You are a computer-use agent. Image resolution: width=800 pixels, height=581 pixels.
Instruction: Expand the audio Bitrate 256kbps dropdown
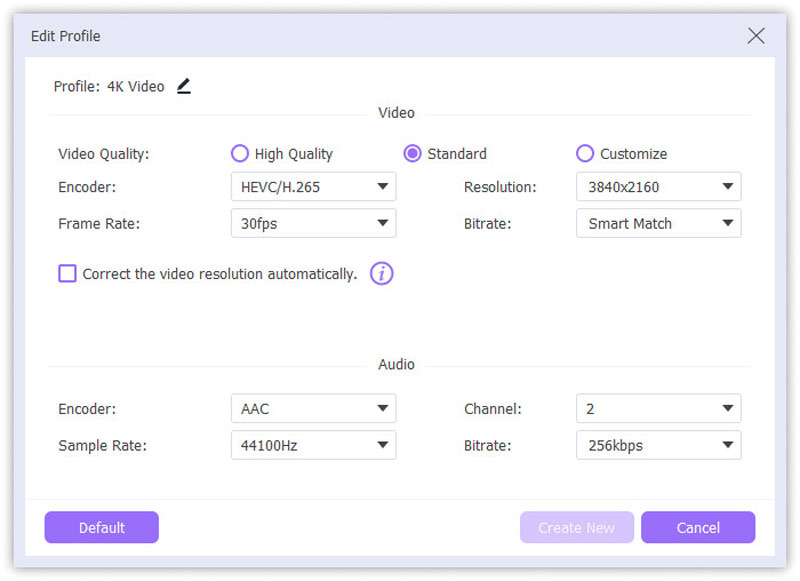coord(658,445)
